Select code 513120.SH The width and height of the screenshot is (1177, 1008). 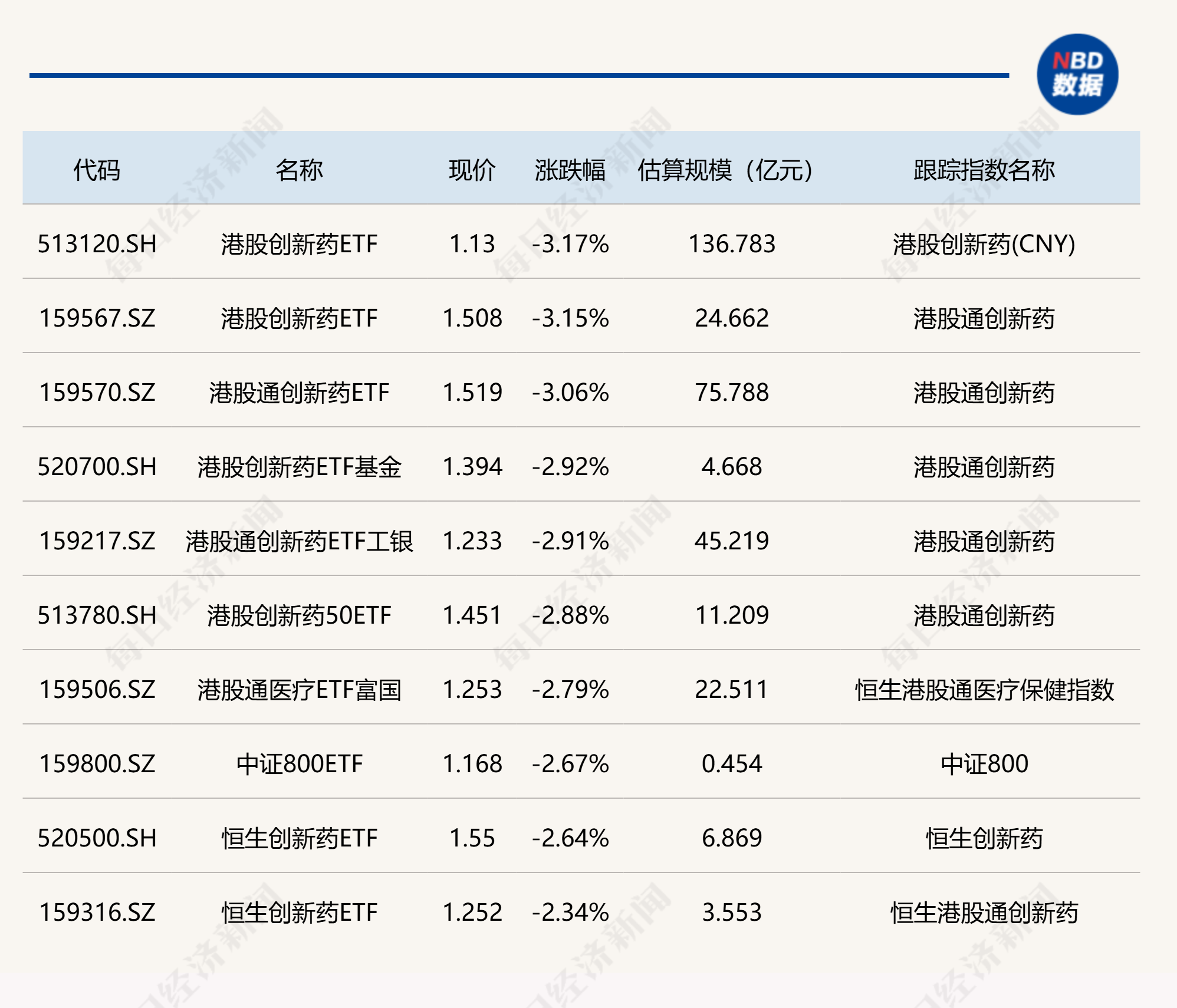(97, 243)
